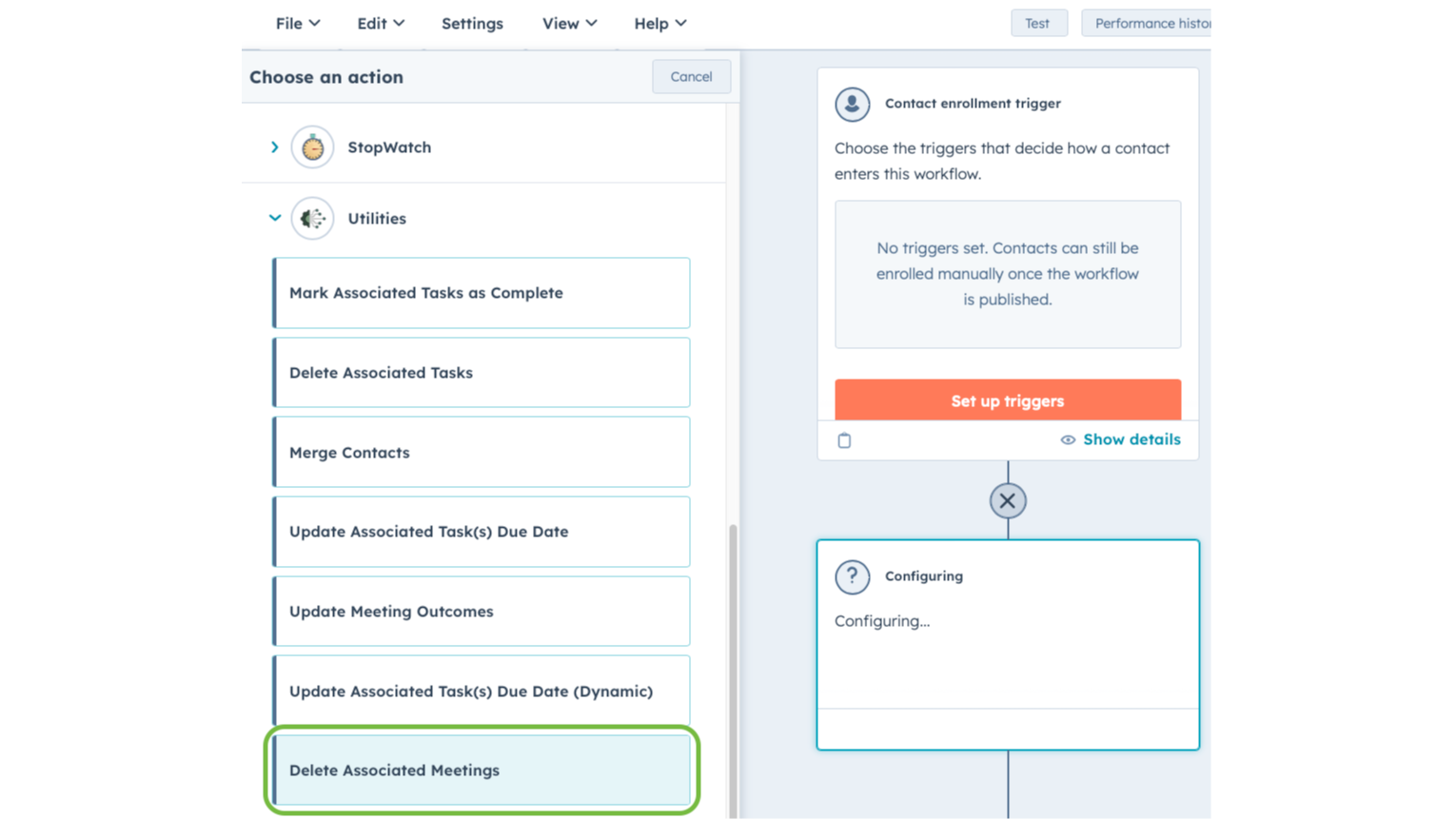The width and height of the screenshot is (1456, 819).
Task: Select the Delete Associated Meetings action
Action: (481, 770)
